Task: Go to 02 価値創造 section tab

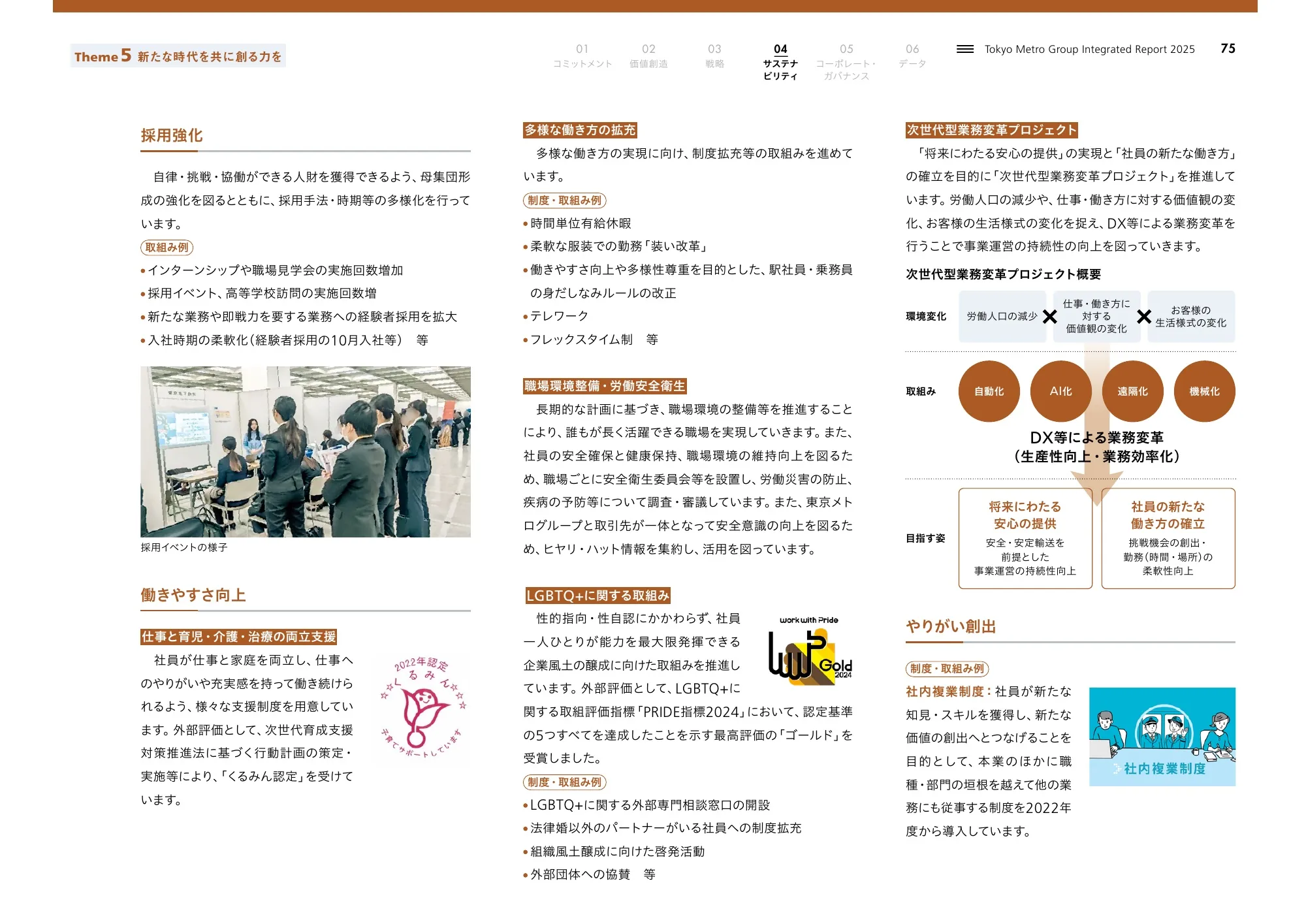Action: [x=648, y=56]
